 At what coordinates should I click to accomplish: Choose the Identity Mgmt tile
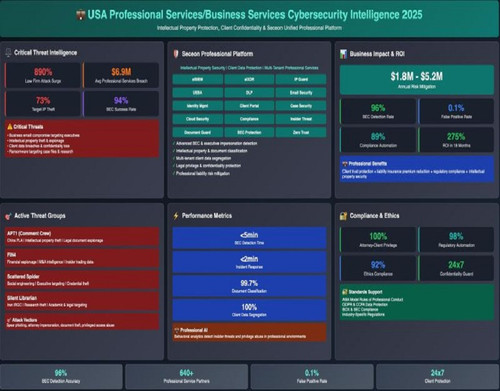click(x=198, y=106)
